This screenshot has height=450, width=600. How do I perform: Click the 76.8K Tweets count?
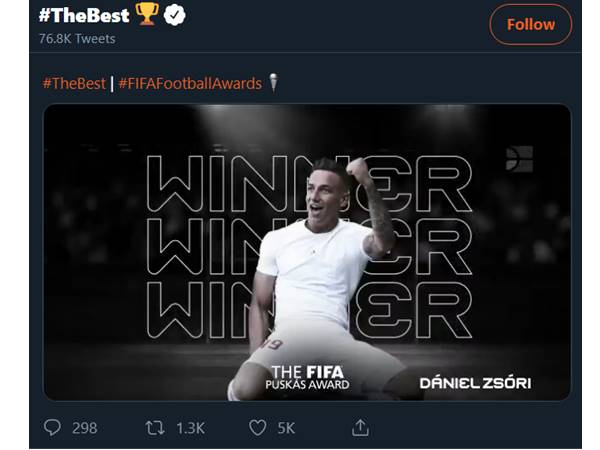click(77, 39)
